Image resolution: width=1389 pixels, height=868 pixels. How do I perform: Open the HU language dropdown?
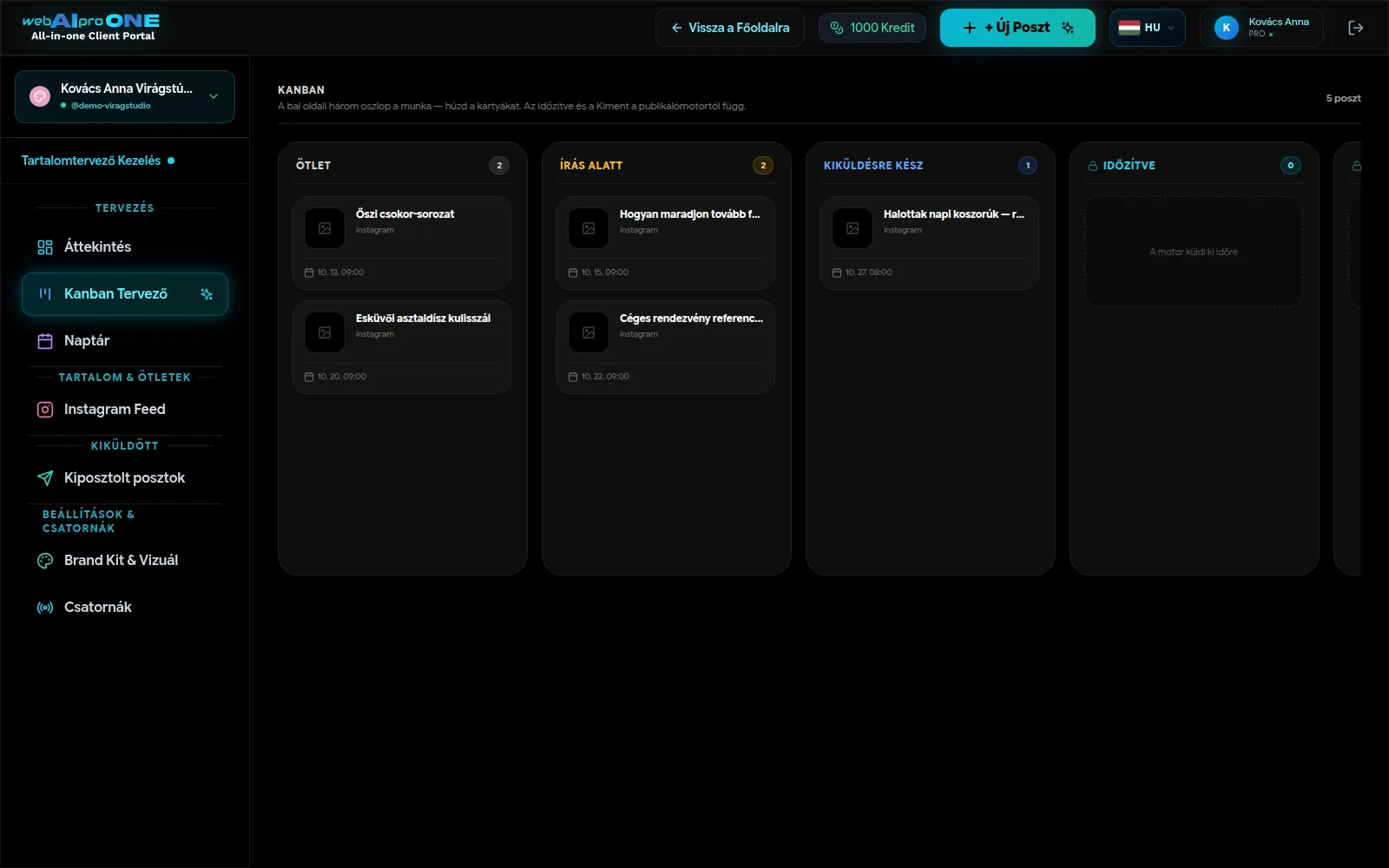1147,28
